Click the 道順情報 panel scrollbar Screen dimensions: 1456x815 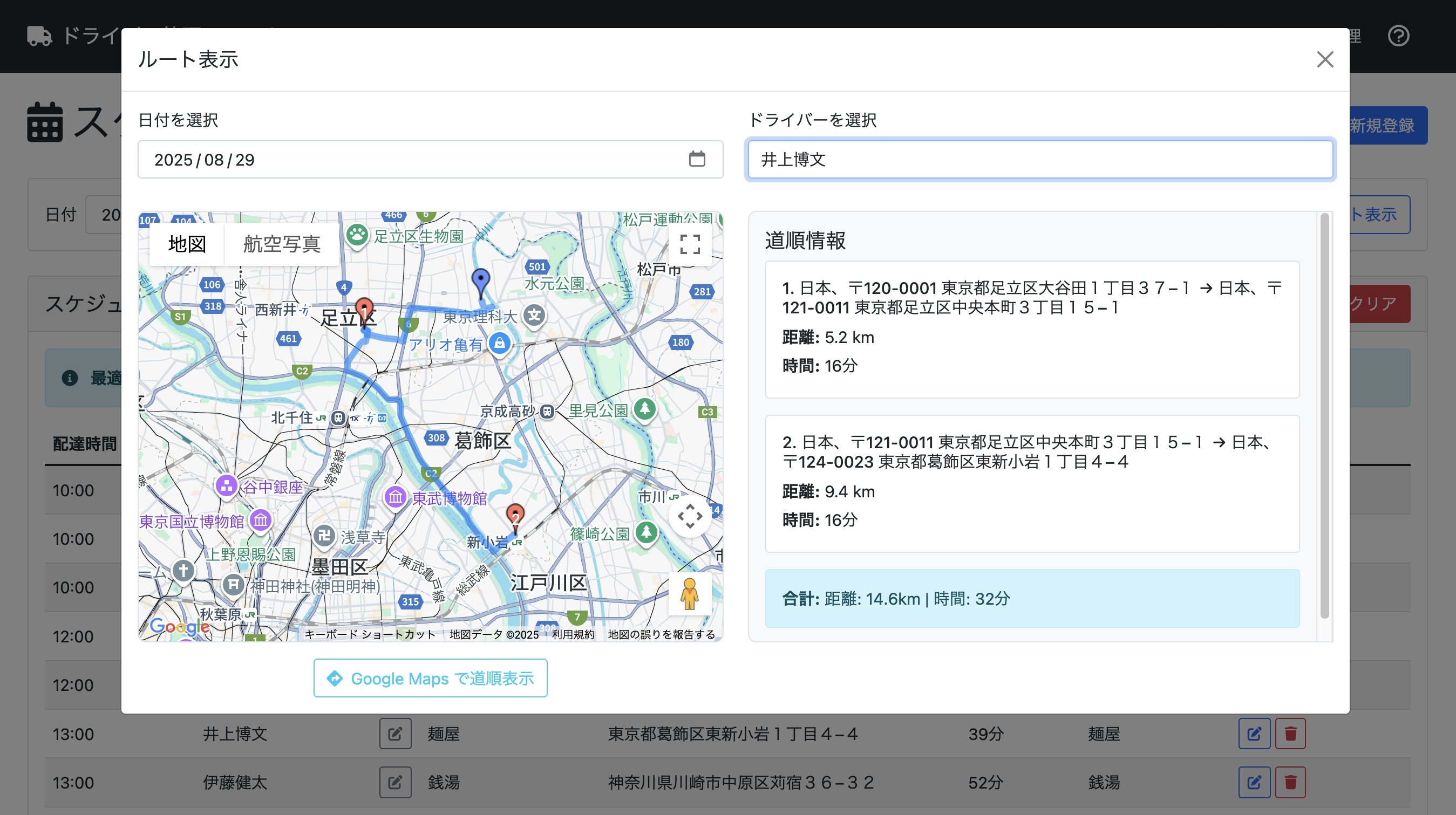pyautogui.click(x=1324, y=415)
